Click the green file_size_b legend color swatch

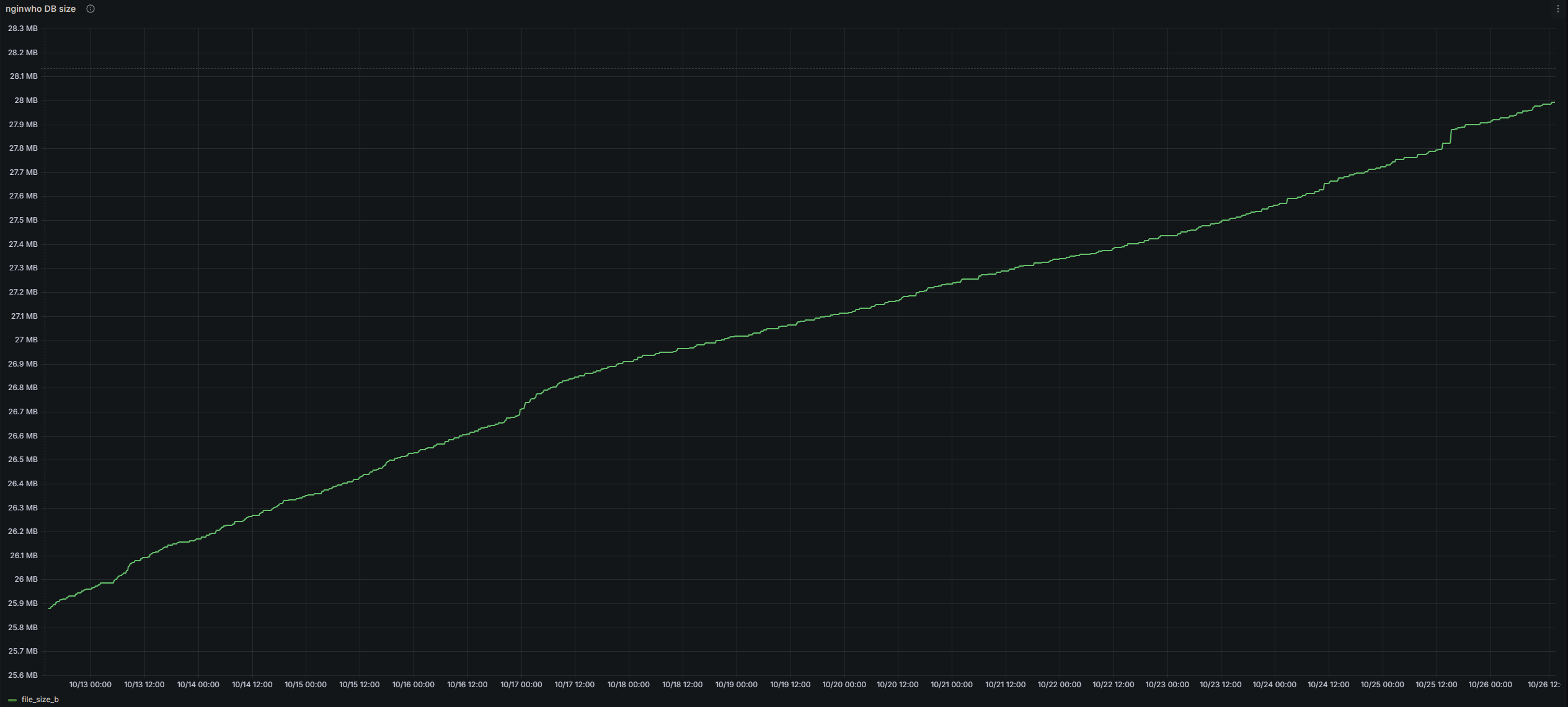(12, 700)
